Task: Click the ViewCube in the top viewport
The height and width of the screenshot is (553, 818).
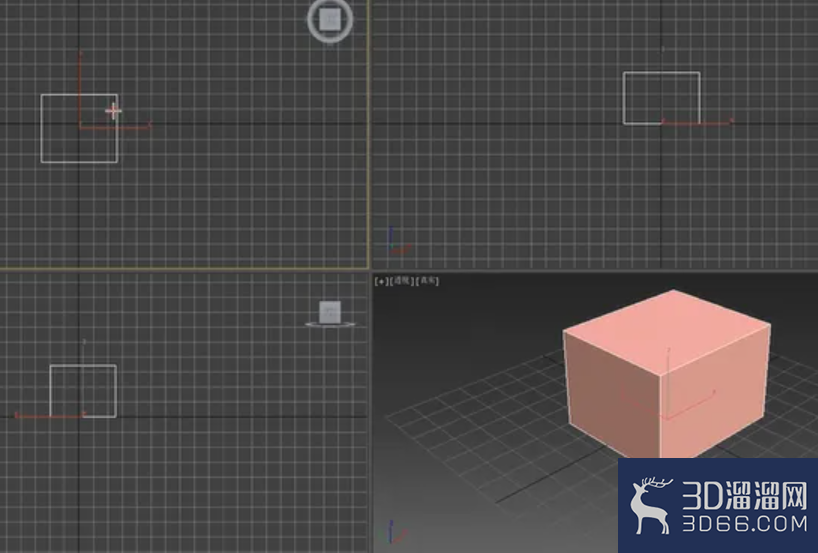Action: point(330,20)
